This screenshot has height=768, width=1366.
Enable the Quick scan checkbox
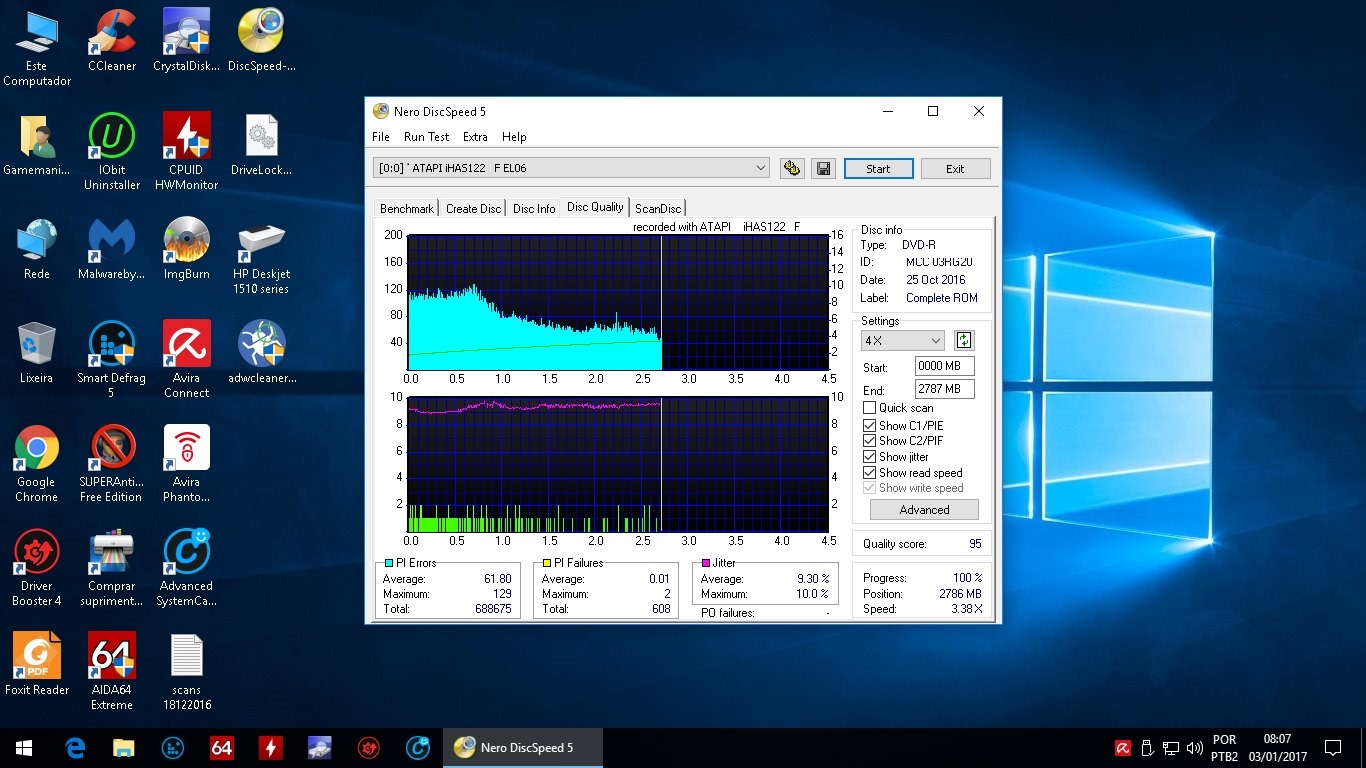click(869, 408)
